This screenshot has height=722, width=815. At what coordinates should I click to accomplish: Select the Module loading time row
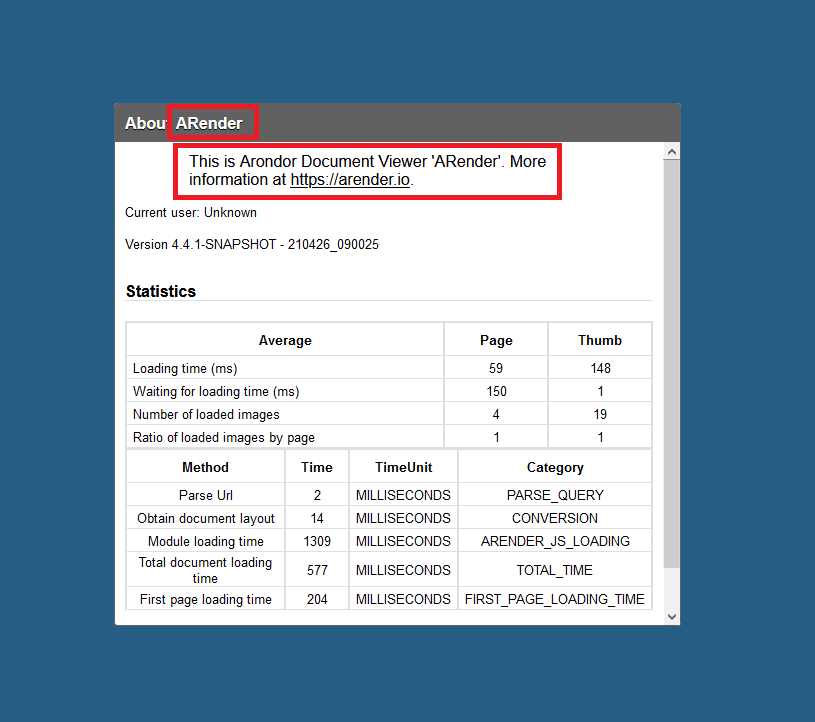point(205,541)
